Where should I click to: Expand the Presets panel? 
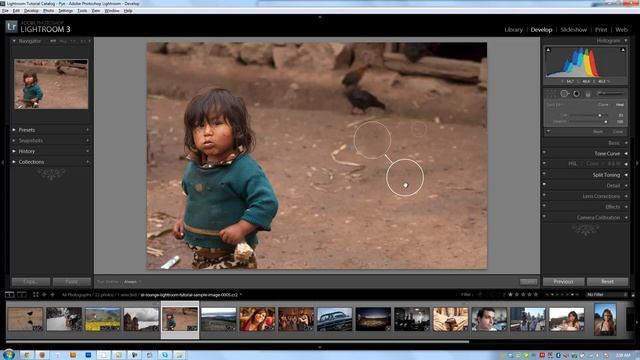point(14,130)
